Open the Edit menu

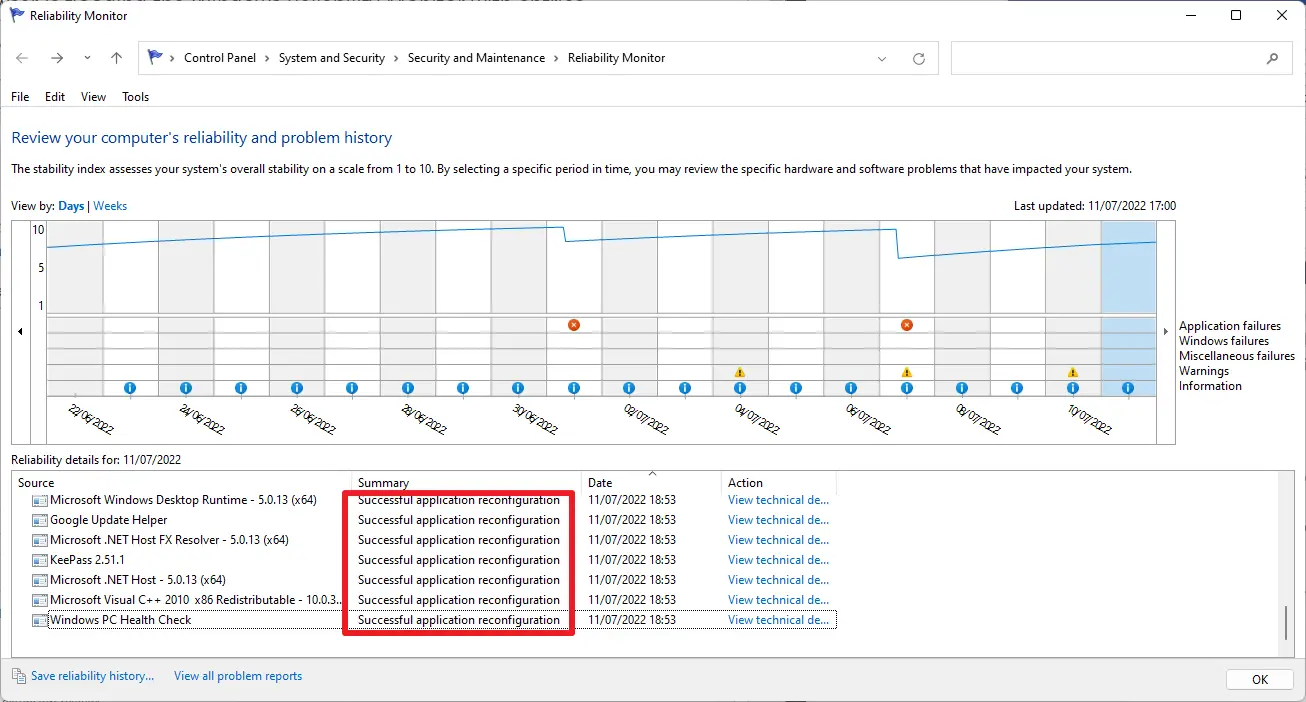pos(55,97)
